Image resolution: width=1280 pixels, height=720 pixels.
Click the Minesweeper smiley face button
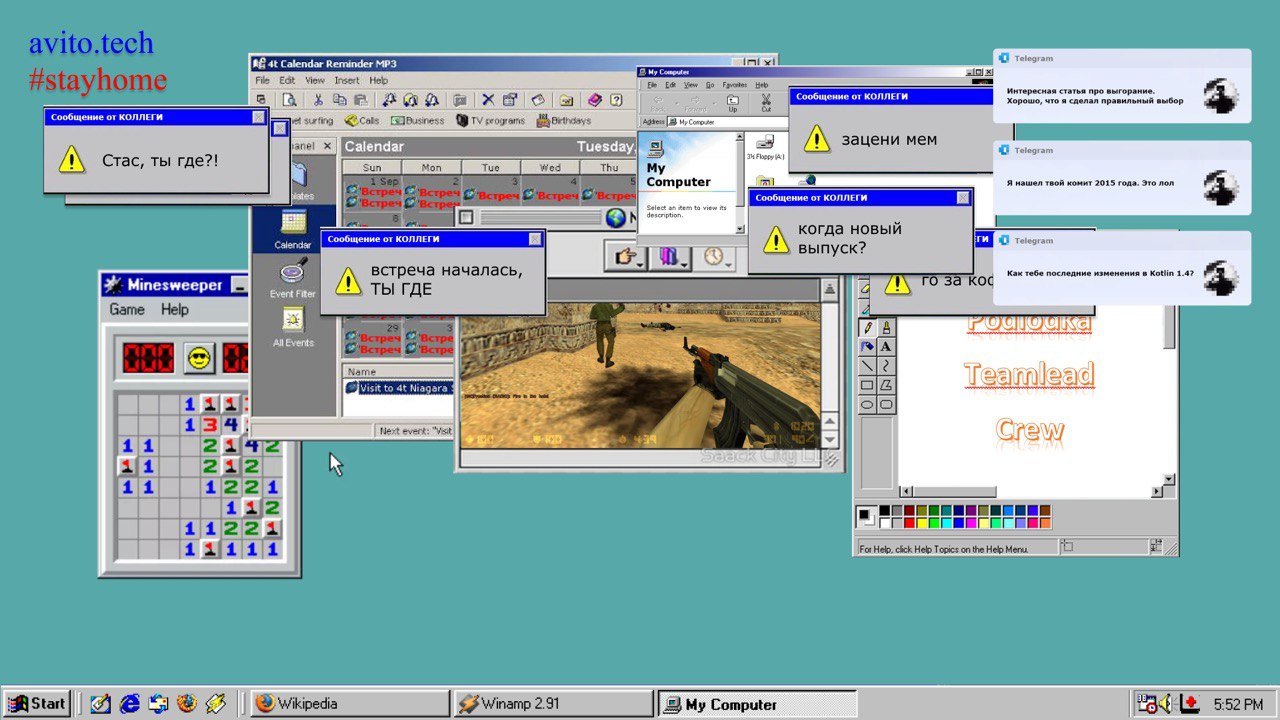[200, 358]
